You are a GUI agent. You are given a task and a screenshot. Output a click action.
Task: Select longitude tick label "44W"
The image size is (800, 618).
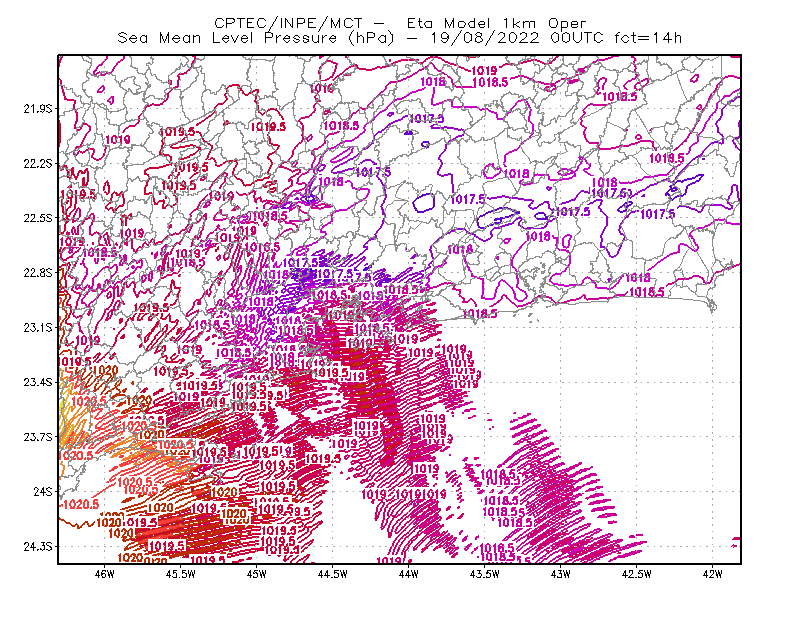point(409,574)
